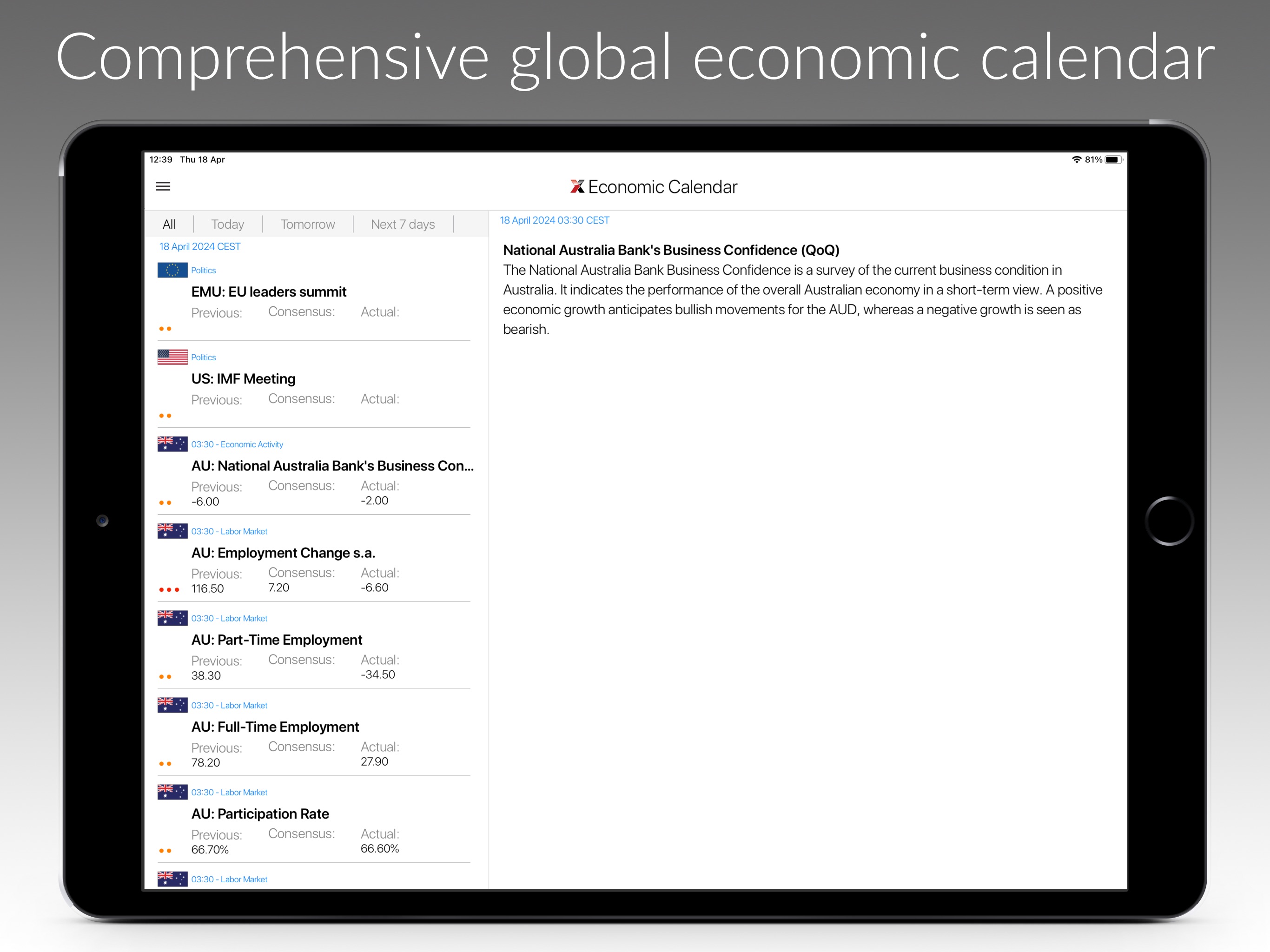Screen dimensions: 1270x952
Task: Click actual value -2.00
Action: (374, 501)
